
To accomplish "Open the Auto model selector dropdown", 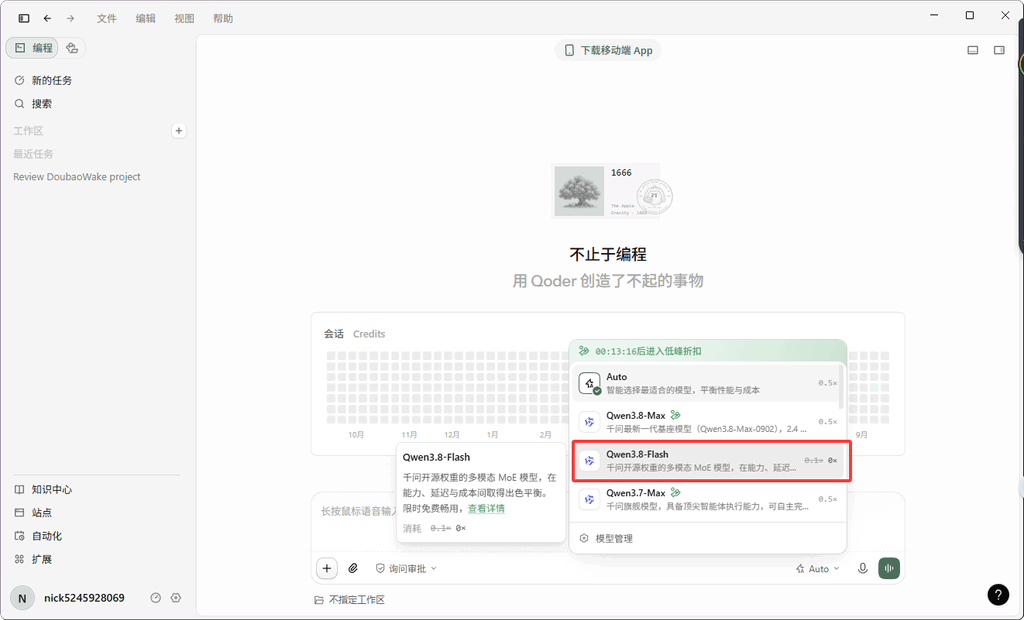I will pyautogui.click(x=818, y=568).
